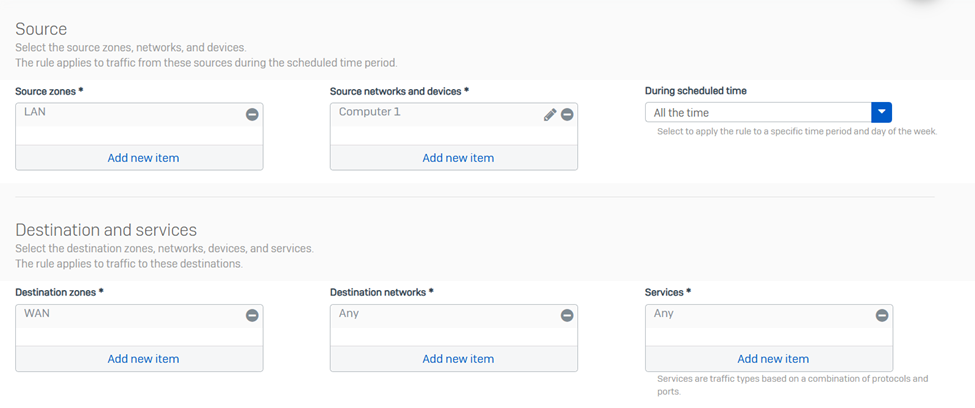The image size is (975, 408).
Task: Remove Any from the Services list
Action: coord(882,315)
